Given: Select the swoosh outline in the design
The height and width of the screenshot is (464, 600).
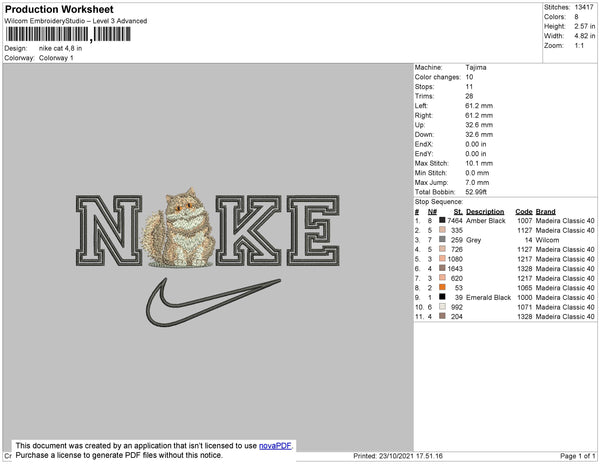Looking at the screenshot, I should pyautogui.click(x=213, y=302).
